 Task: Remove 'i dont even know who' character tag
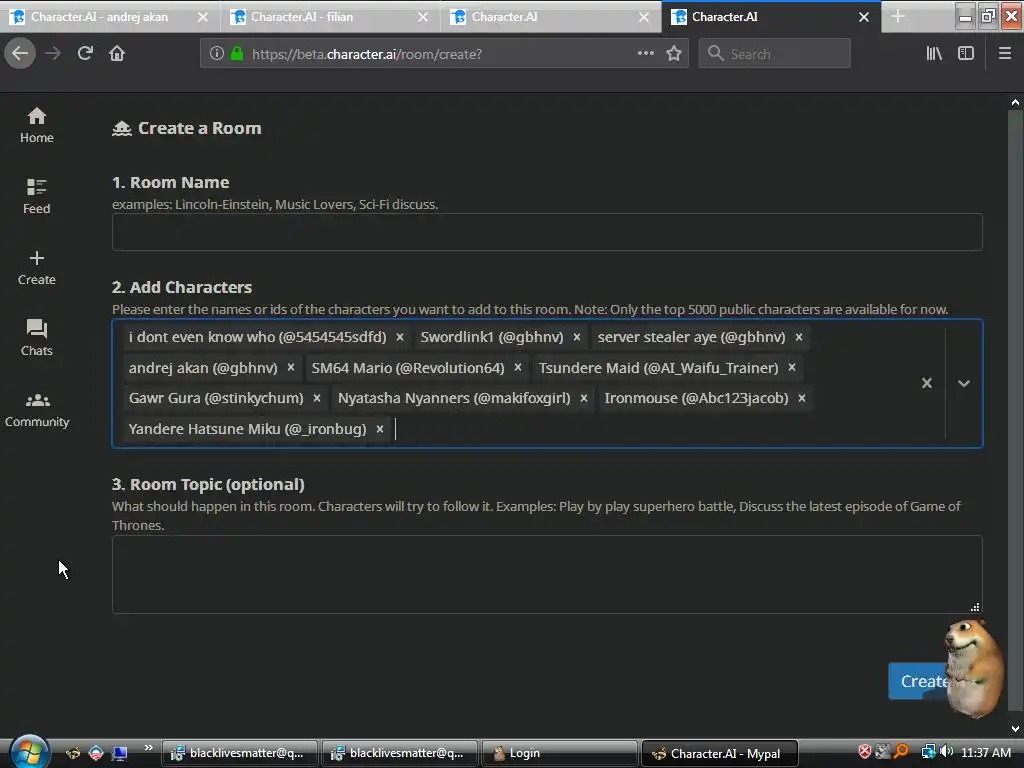[400, 337]
